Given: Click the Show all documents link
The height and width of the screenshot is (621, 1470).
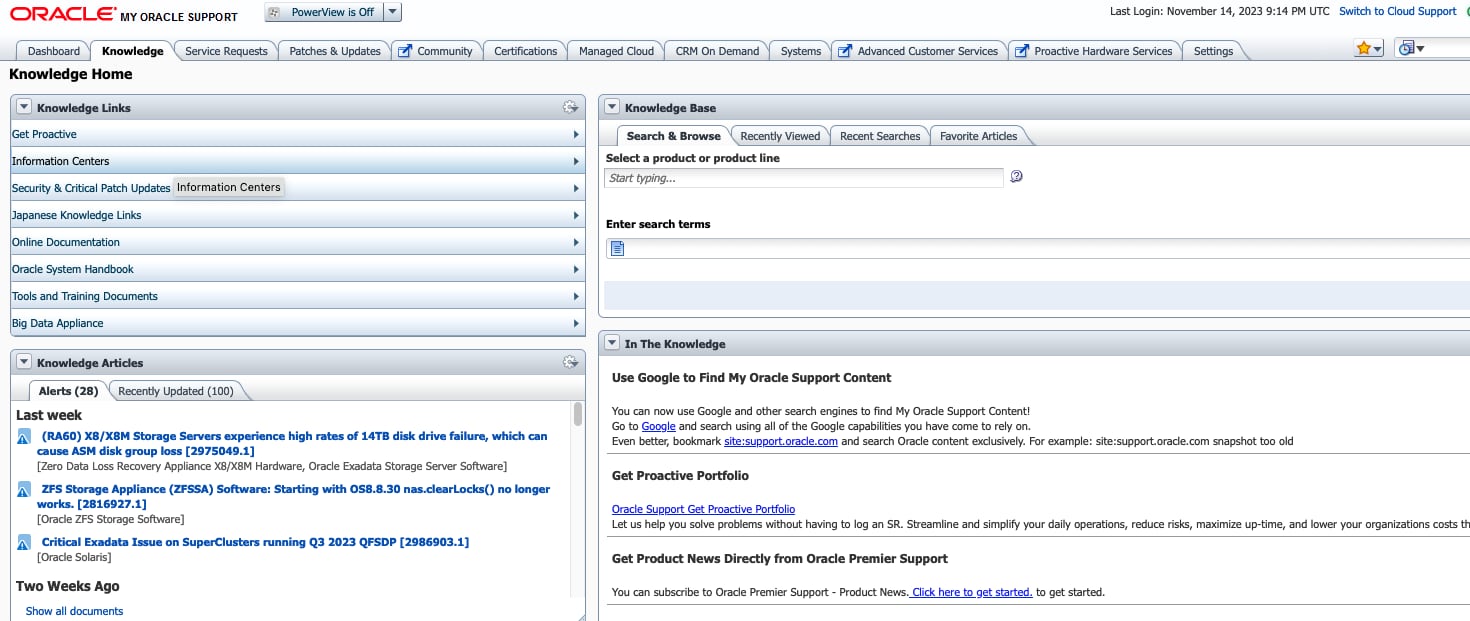Looking at the screenshot, I should click(x=74, y=611).
